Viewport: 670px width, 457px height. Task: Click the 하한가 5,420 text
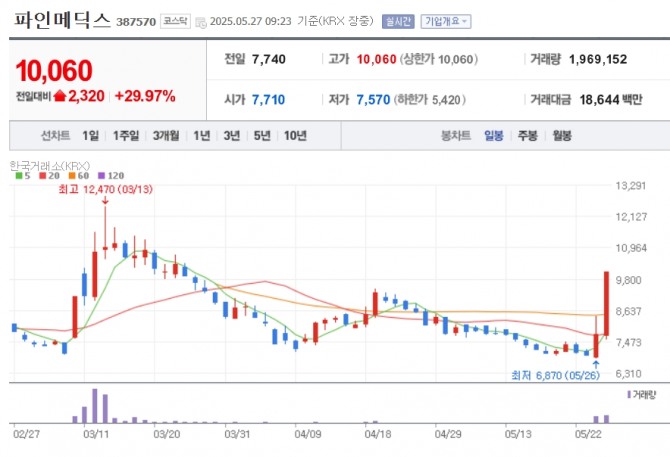coord(430,100)
